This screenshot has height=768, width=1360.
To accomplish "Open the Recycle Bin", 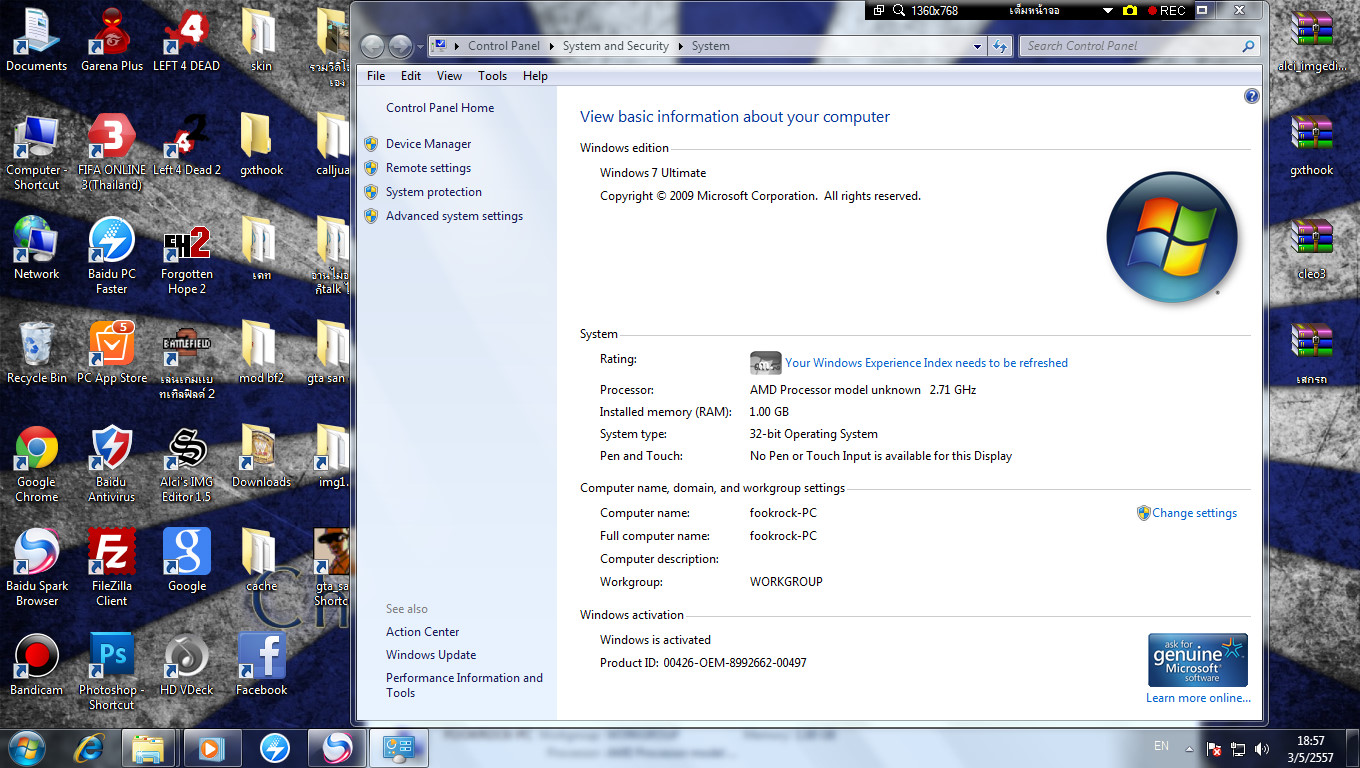I will coord(36,345).
